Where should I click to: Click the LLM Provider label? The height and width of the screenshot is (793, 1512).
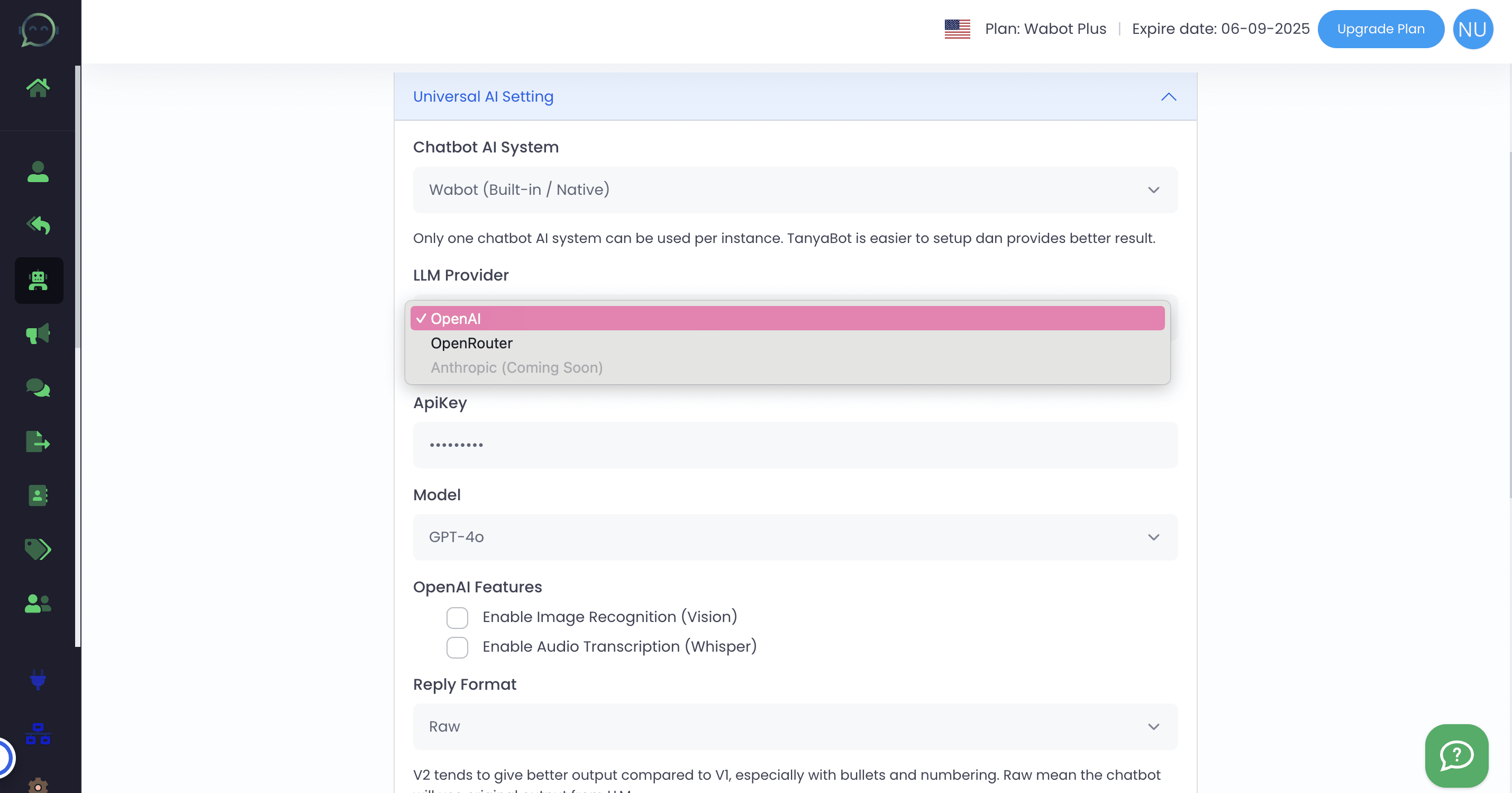click(x=461, y=275)
